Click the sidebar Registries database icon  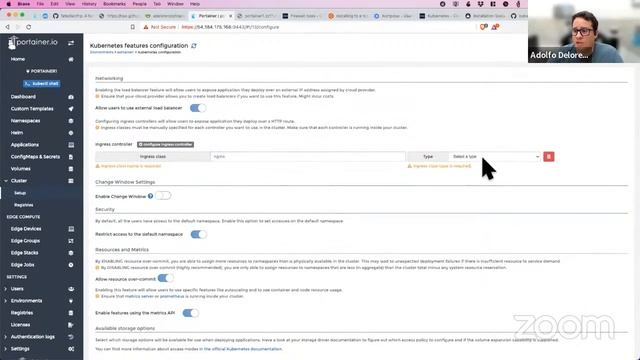(71, 313)
